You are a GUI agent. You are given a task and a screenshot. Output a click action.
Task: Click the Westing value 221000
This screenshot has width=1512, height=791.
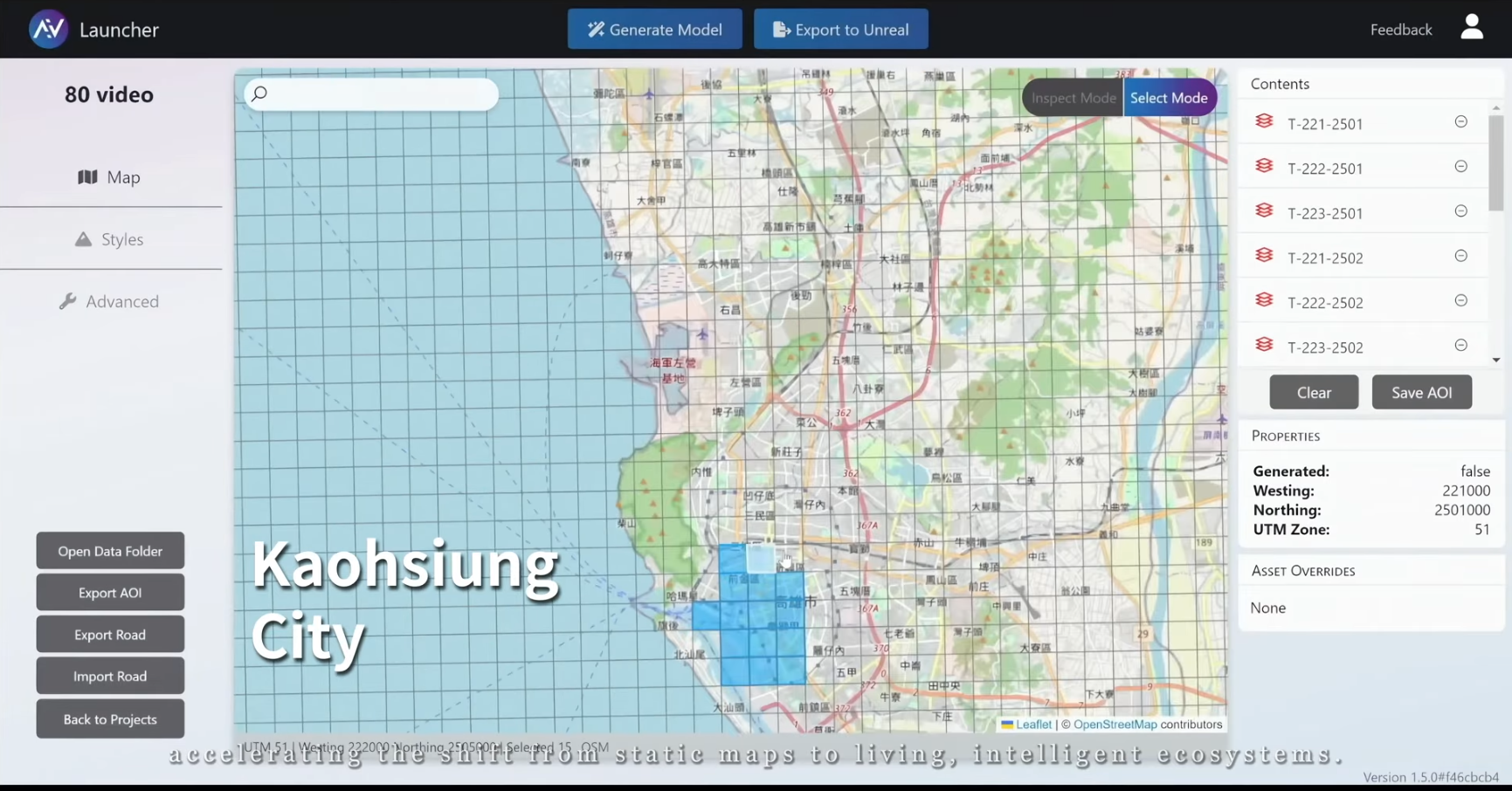pos(1466,491)
